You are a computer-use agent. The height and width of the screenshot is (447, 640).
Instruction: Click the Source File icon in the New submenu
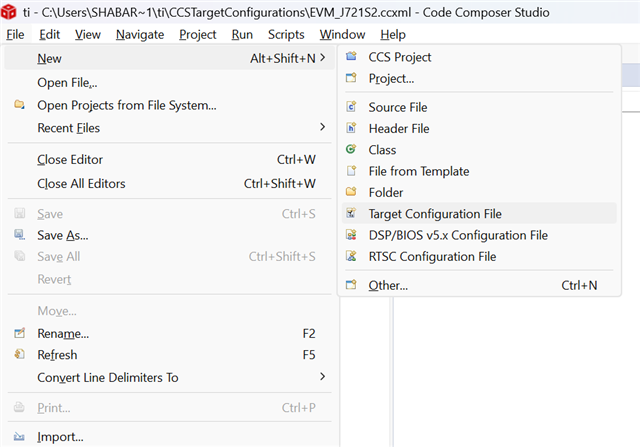click(x=350, y=107)
